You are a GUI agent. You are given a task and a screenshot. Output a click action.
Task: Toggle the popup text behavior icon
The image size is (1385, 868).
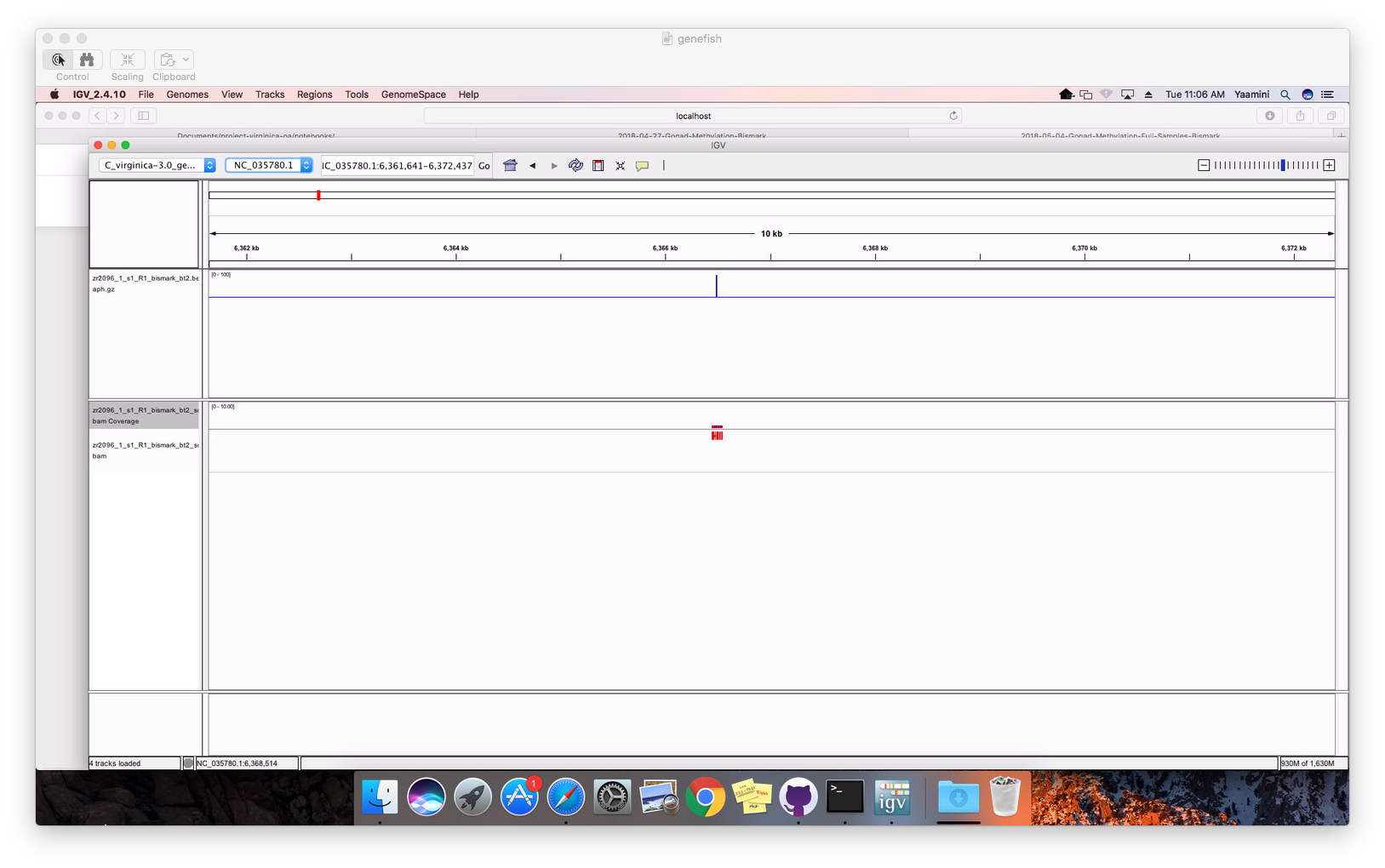(x=643, y=165)
